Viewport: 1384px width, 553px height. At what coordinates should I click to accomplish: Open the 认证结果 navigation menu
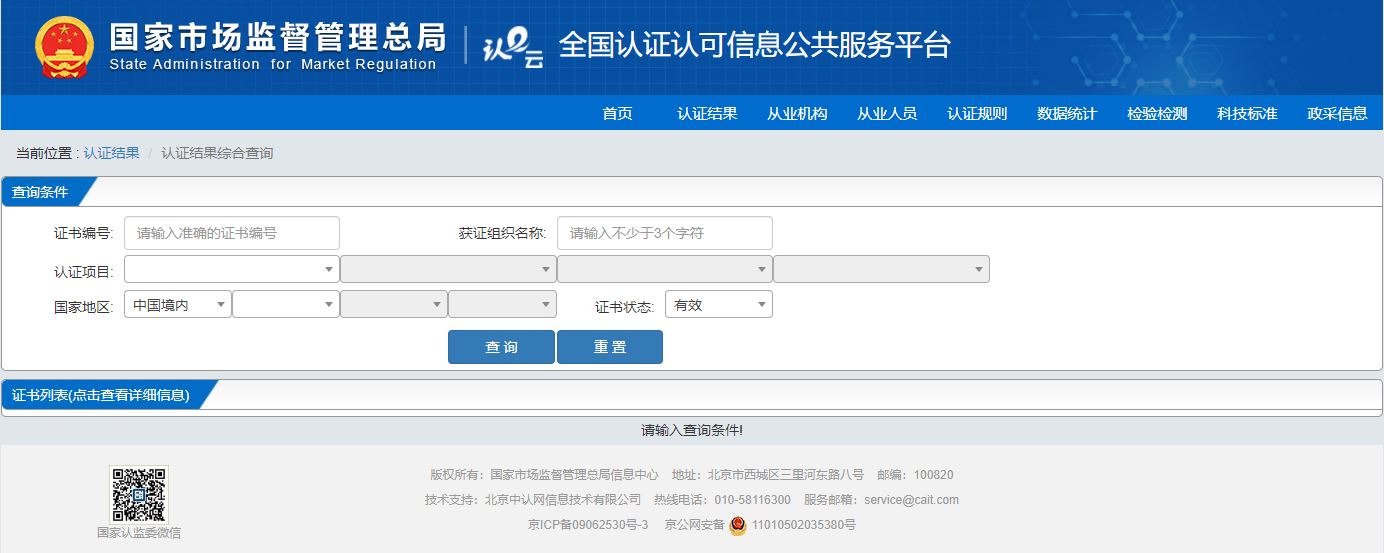click(x=707, y=113)
